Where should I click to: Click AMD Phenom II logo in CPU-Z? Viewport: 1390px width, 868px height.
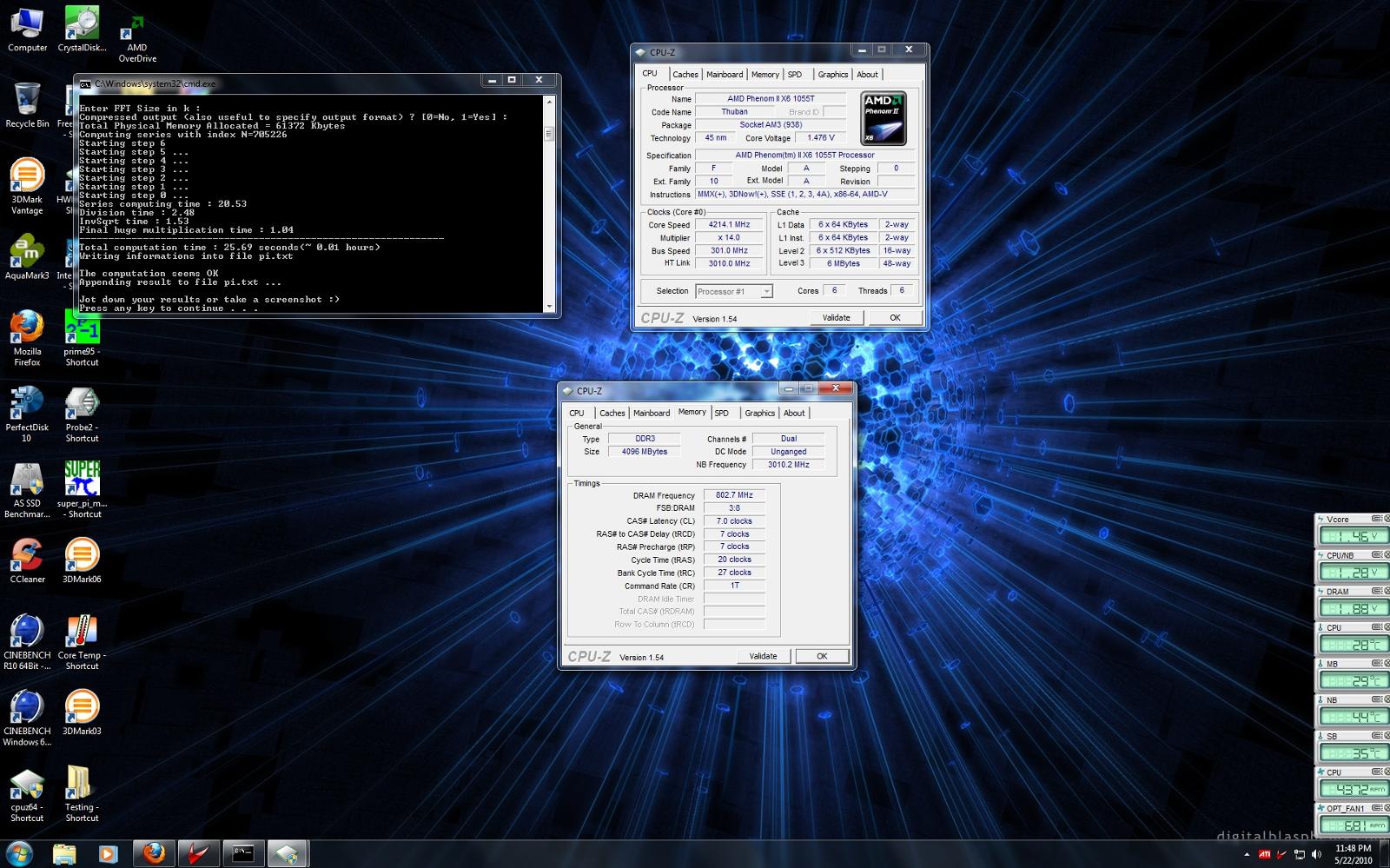click(884, 118)
